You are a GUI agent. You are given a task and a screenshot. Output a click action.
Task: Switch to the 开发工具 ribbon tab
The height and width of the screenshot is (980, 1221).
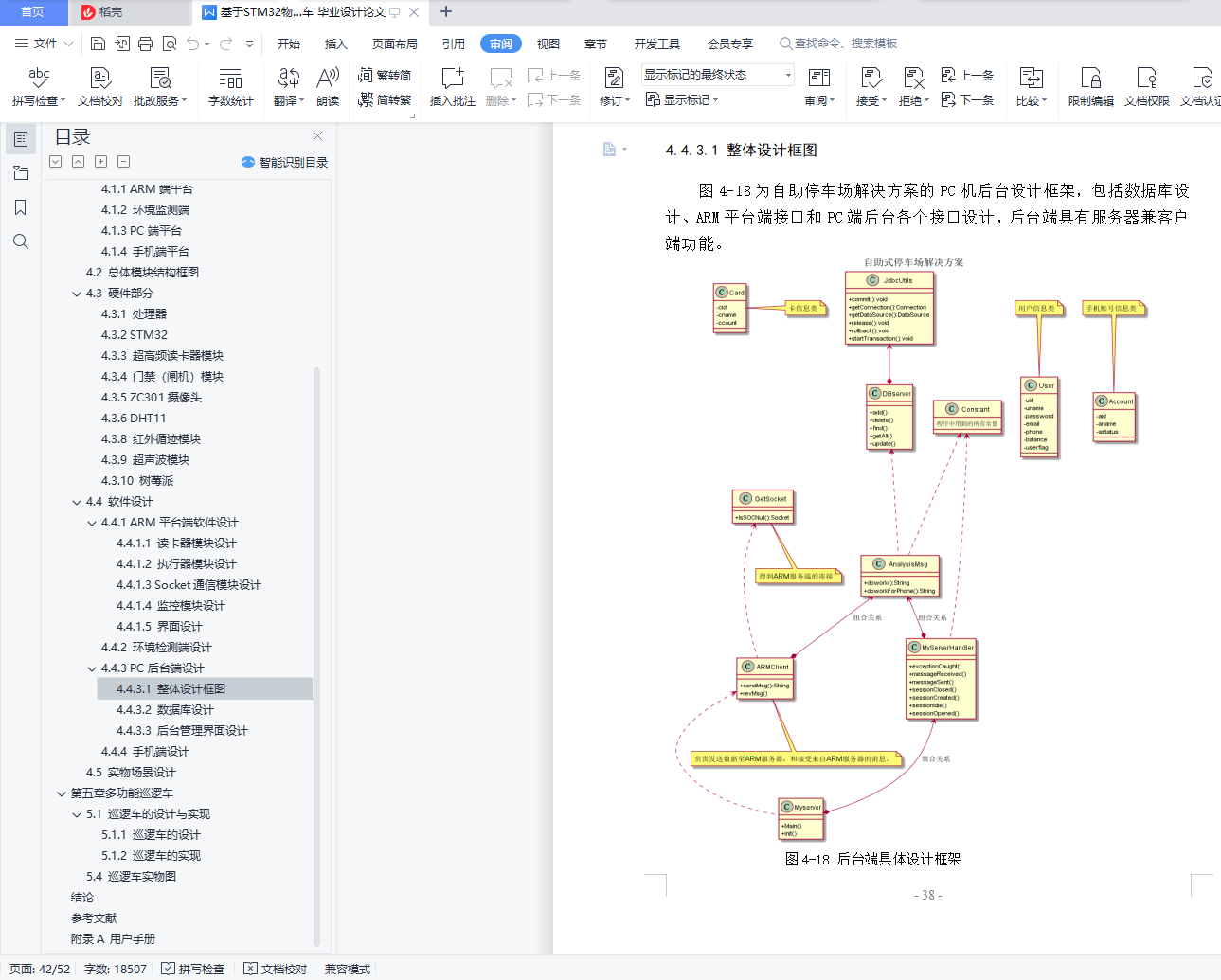(x=657, y=44)
